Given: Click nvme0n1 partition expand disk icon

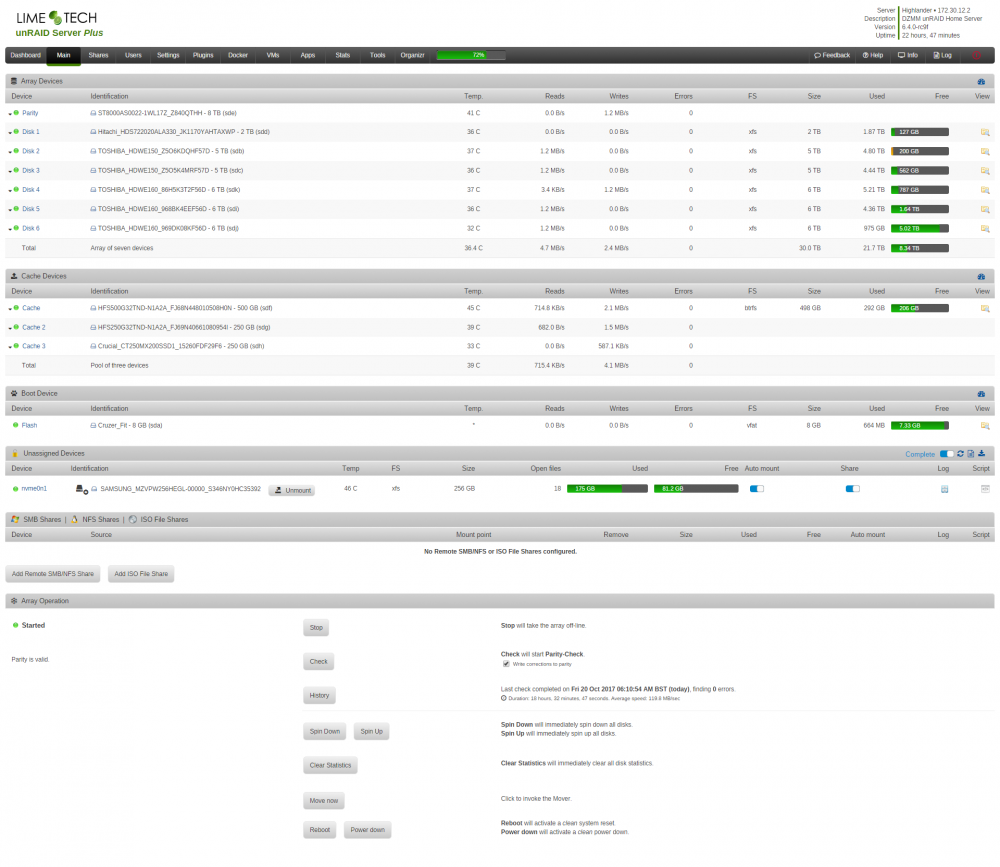Looking at the screenshot, I should coord(82,489).
